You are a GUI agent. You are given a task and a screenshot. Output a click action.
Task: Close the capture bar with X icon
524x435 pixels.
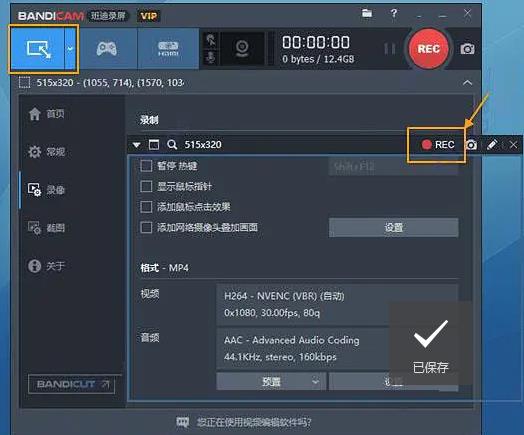pos(513,145)
